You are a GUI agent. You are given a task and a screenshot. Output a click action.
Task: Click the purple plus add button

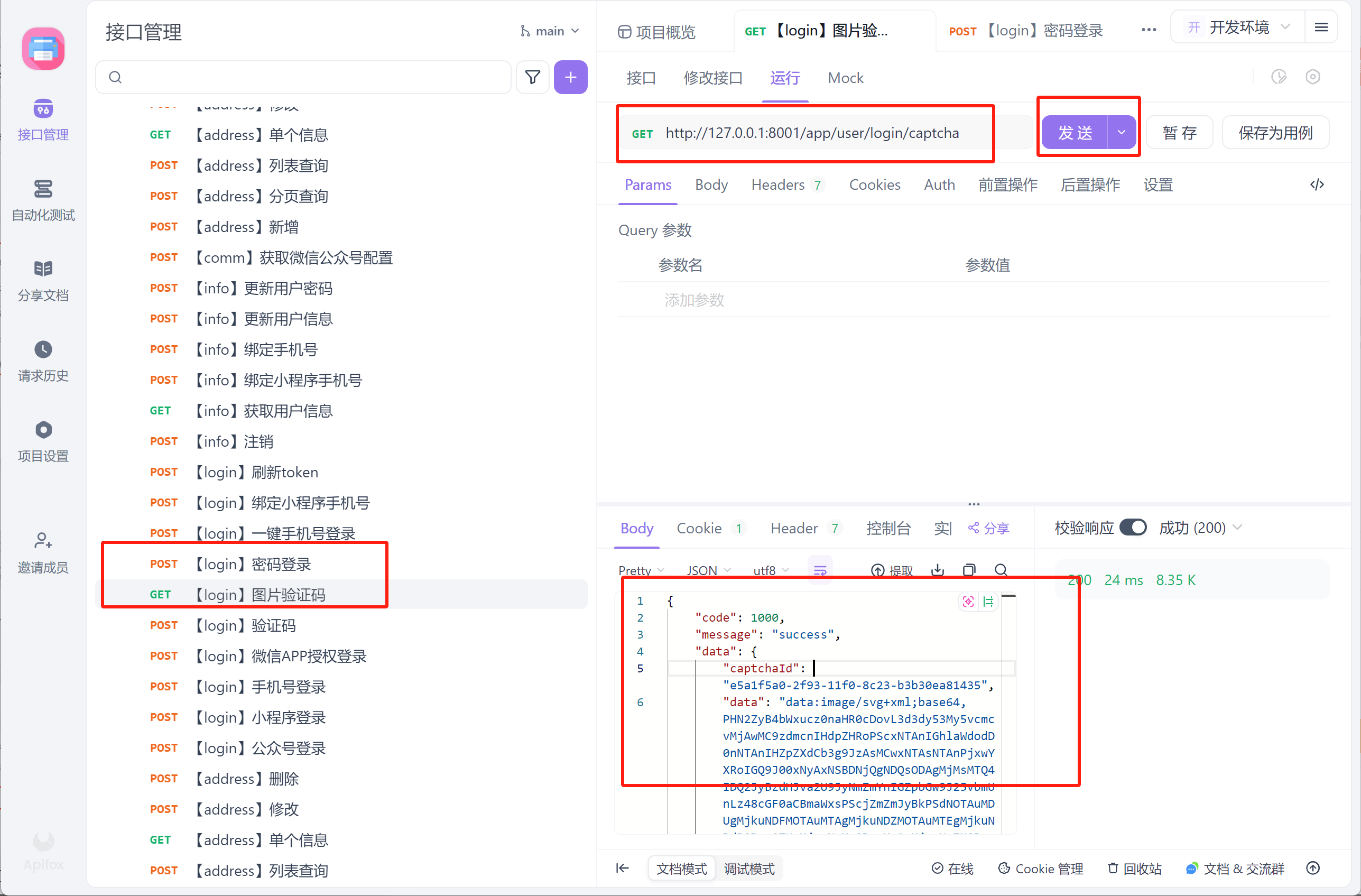tap(570, 77)
